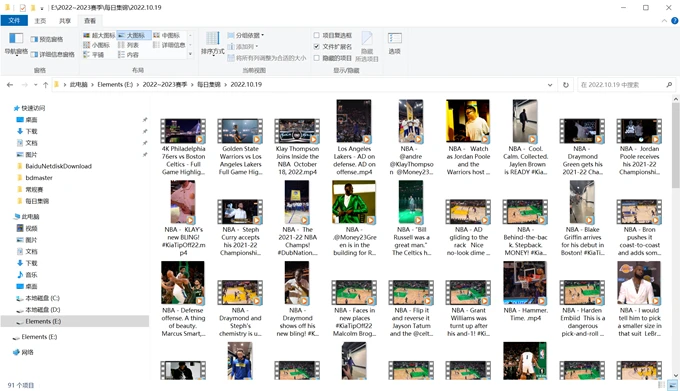Toggle the 预览窗格 preview pane
This screenshot has width=680, height=391.
(47, 39)
